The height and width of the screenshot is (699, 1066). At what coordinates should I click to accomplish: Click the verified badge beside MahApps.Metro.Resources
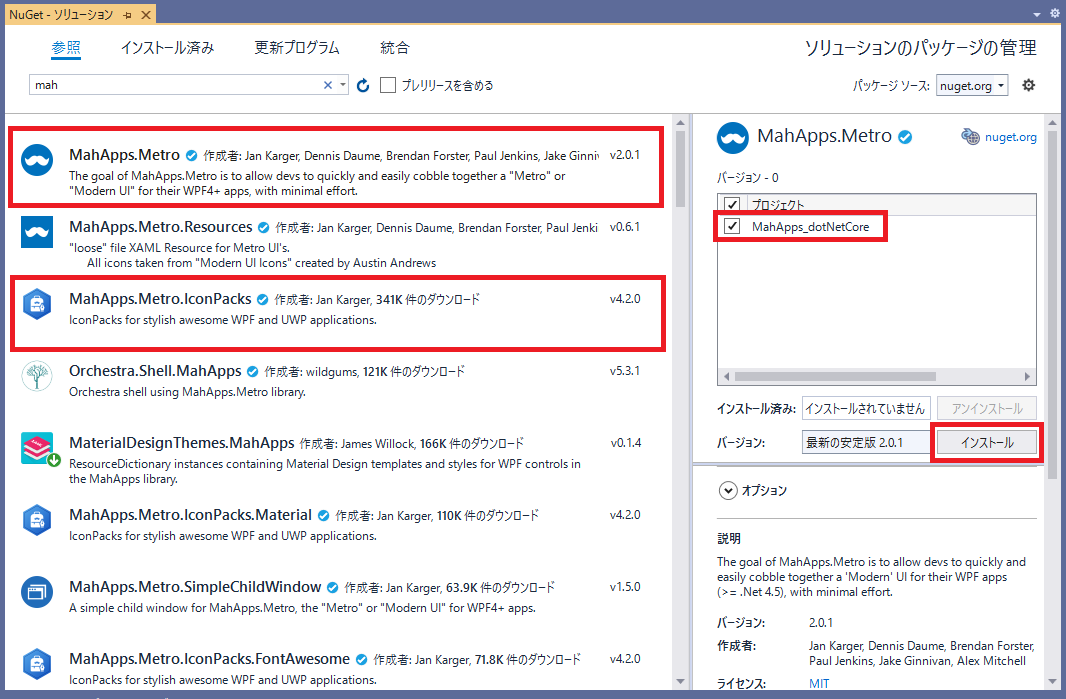(x=264, y=228)
